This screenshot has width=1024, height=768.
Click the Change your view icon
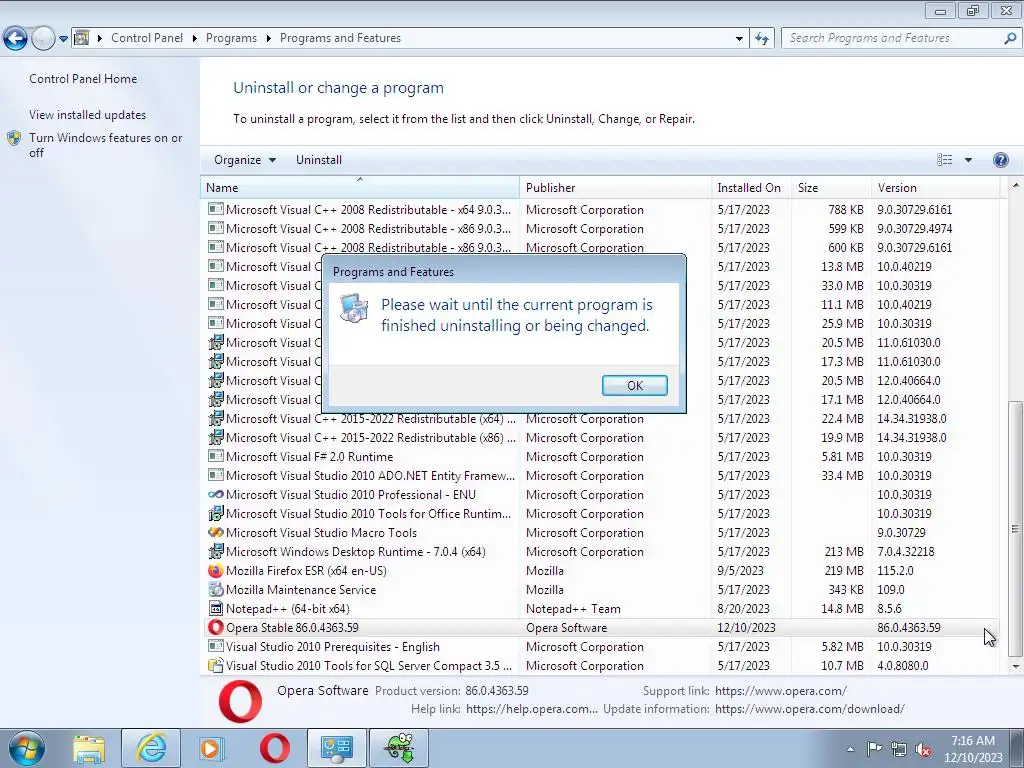click(944, 160)
